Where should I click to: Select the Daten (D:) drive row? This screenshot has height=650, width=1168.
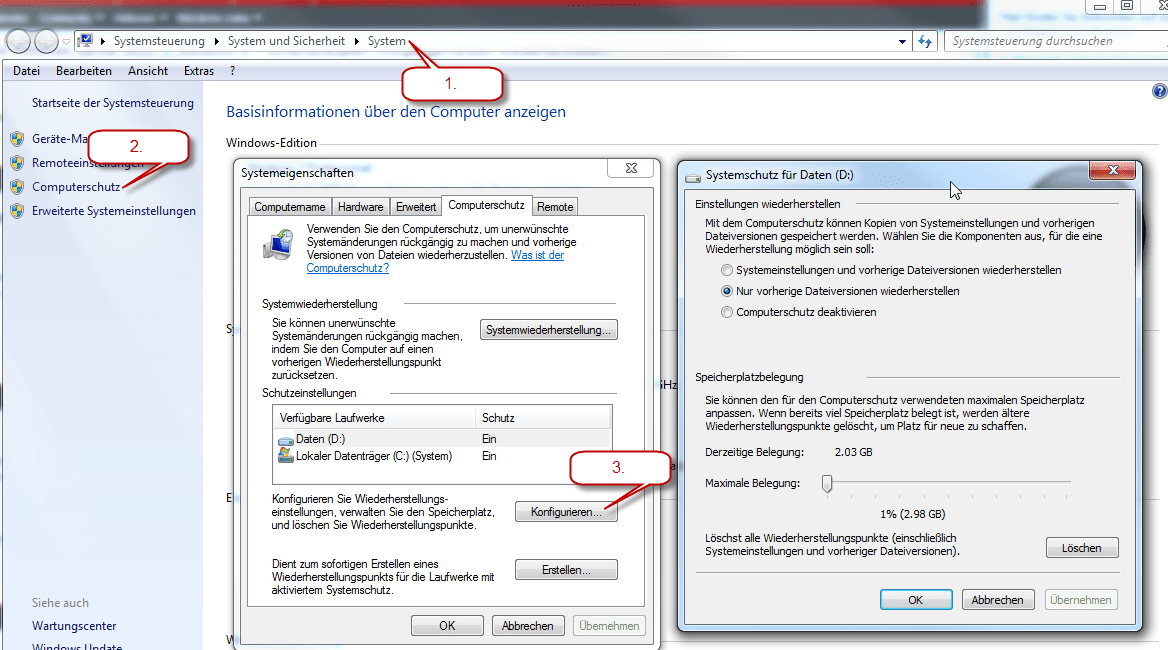pyautogui.click(x=442, y=439)
